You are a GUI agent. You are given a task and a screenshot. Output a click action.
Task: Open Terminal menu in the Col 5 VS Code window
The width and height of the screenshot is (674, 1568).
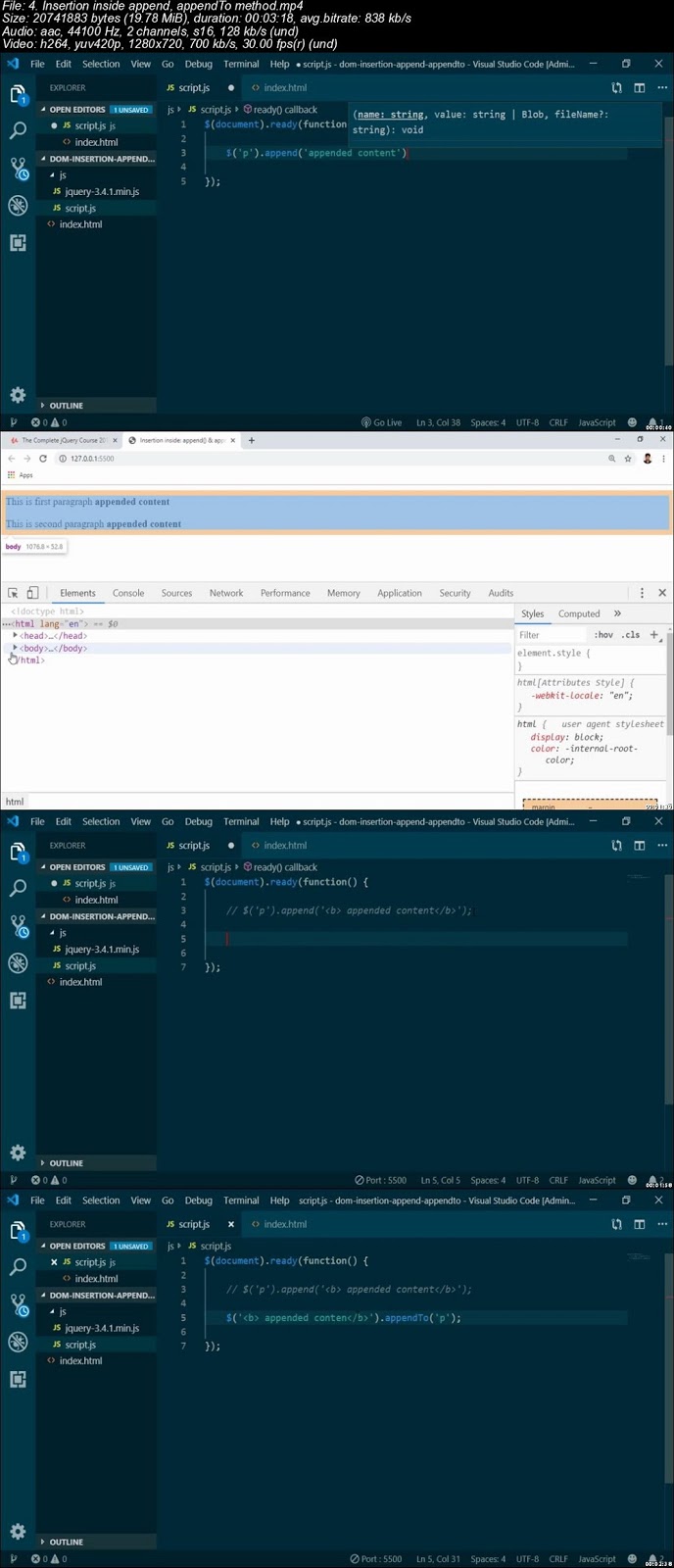tap(241, 821)
